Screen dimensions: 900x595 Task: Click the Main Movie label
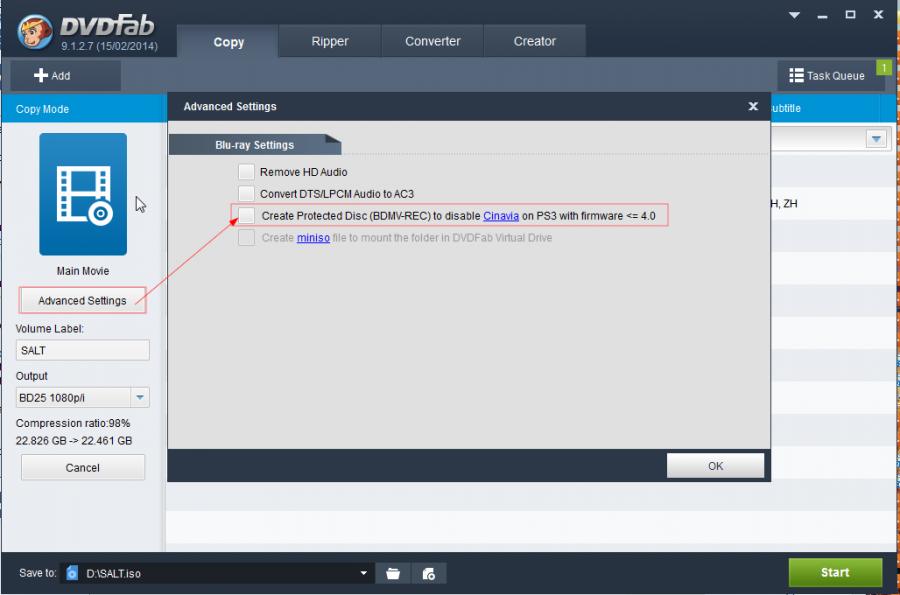click(x=83, y=271)
